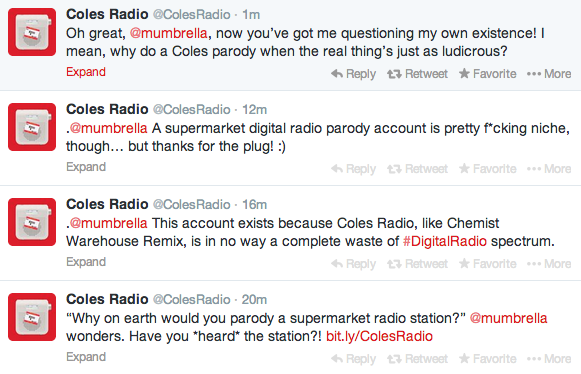Screen dimensions: 581x374
Task: Open More menu on the 16m tweet
Action: [549, 264]
